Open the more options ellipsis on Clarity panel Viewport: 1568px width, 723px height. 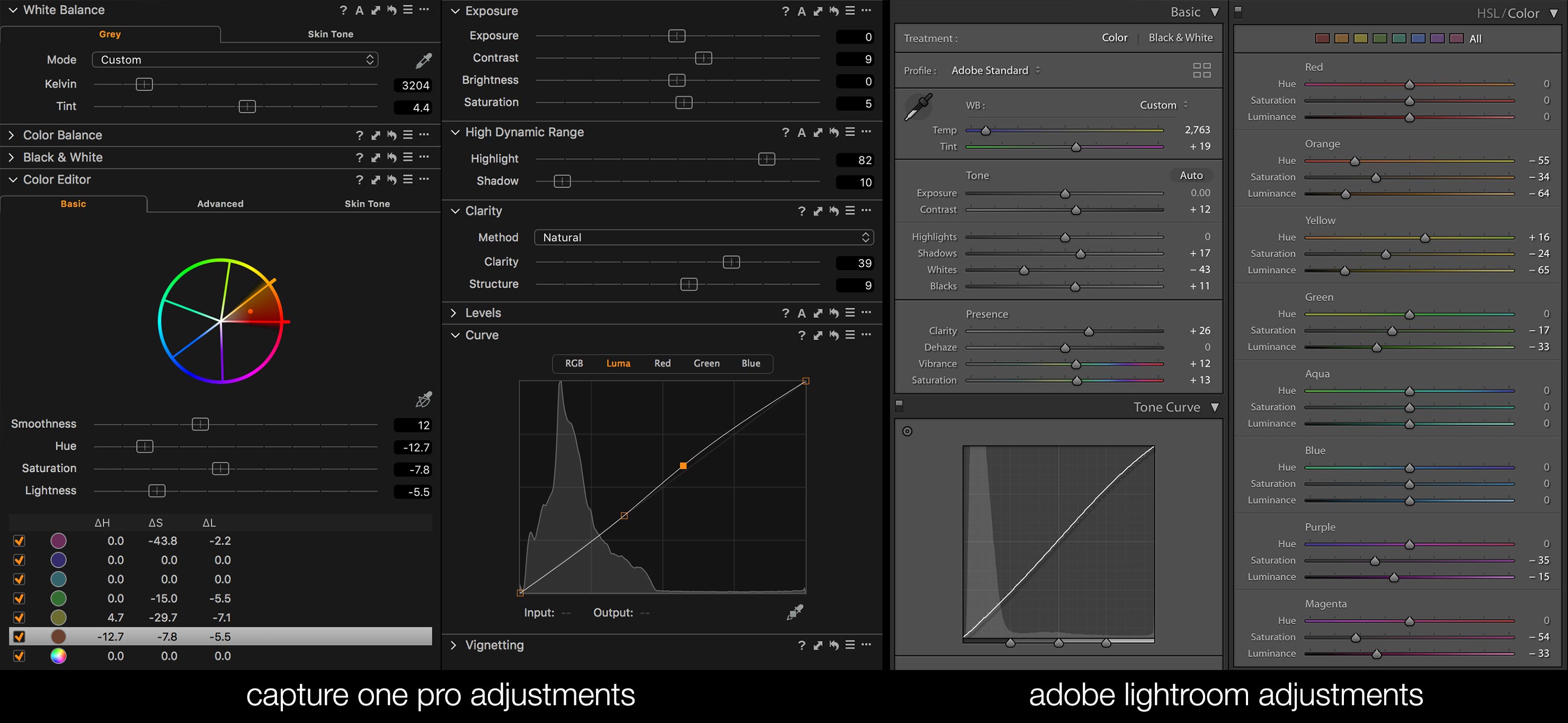(866, 211)
